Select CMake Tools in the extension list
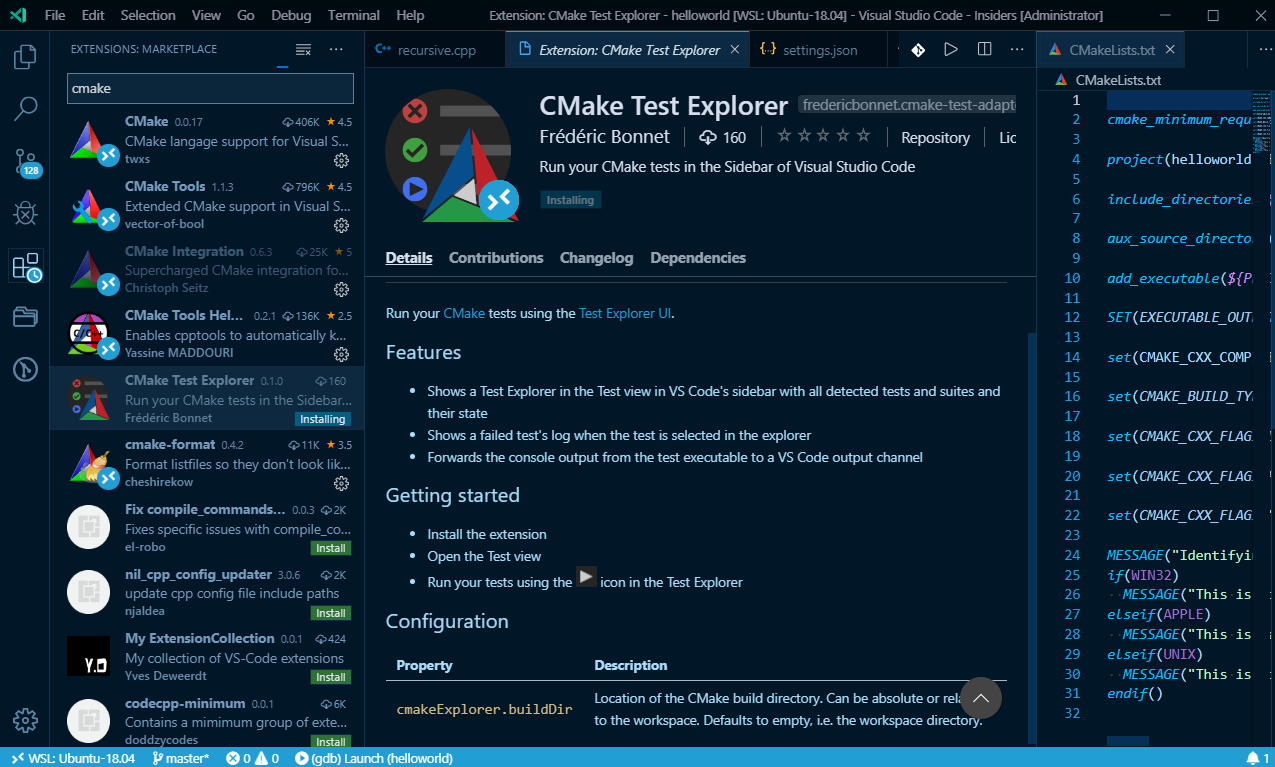Image resolution: width=1275 pixels, height=767 pixels. (207, 205)
